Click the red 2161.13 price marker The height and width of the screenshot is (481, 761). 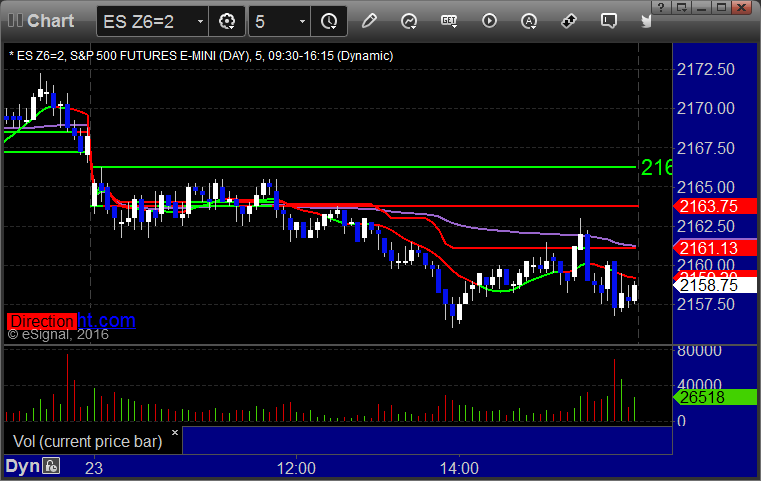click(714, 248)
